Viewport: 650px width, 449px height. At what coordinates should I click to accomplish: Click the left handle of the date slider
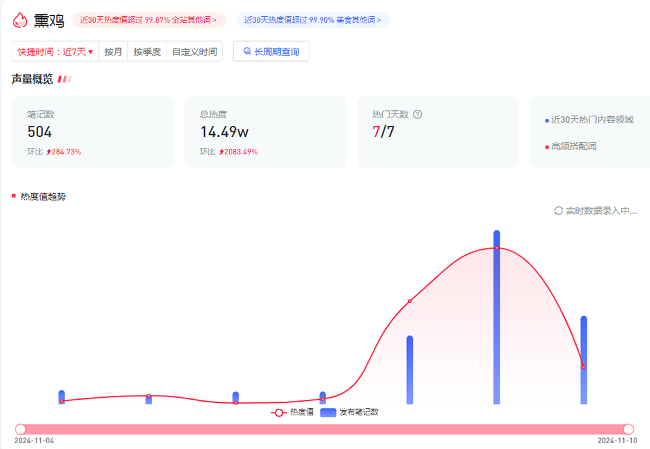point(20,429)
